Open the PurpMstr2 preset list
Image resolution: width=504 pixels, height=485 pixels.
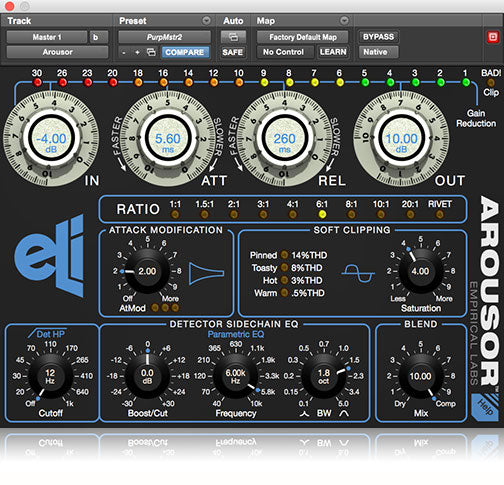164,37
